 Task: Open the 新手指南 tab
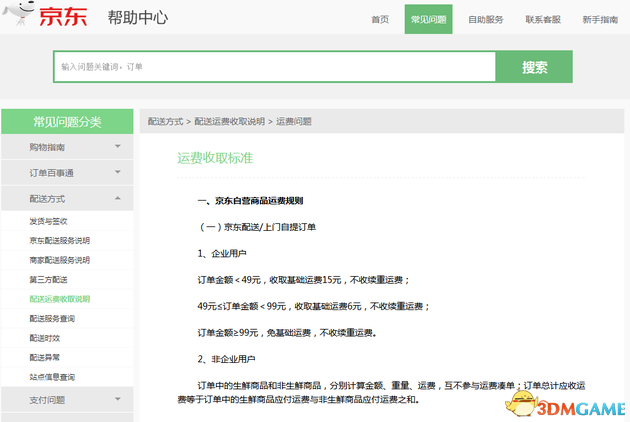(600, 19)
